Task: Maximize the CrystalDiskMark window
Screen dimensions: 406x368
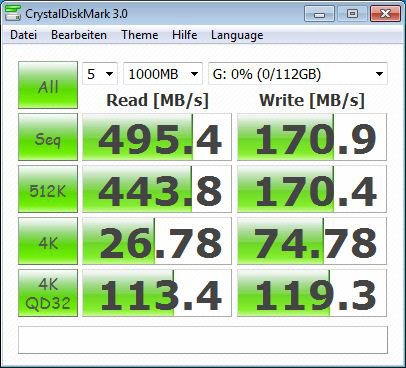Action: pyautogui.click(x=352, y=14)
